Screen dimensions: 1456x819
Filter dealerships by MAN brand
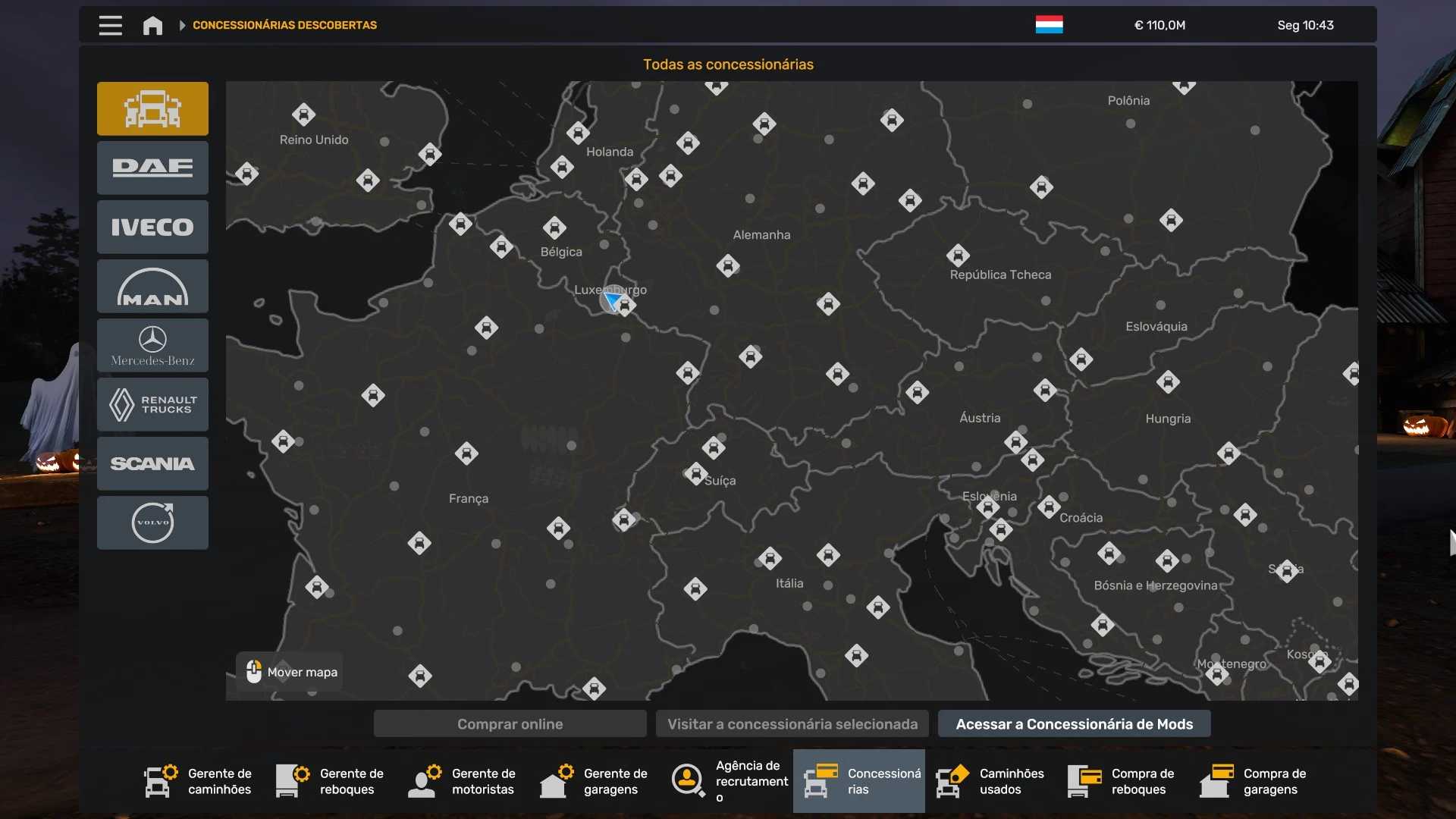tap(152, 286)
